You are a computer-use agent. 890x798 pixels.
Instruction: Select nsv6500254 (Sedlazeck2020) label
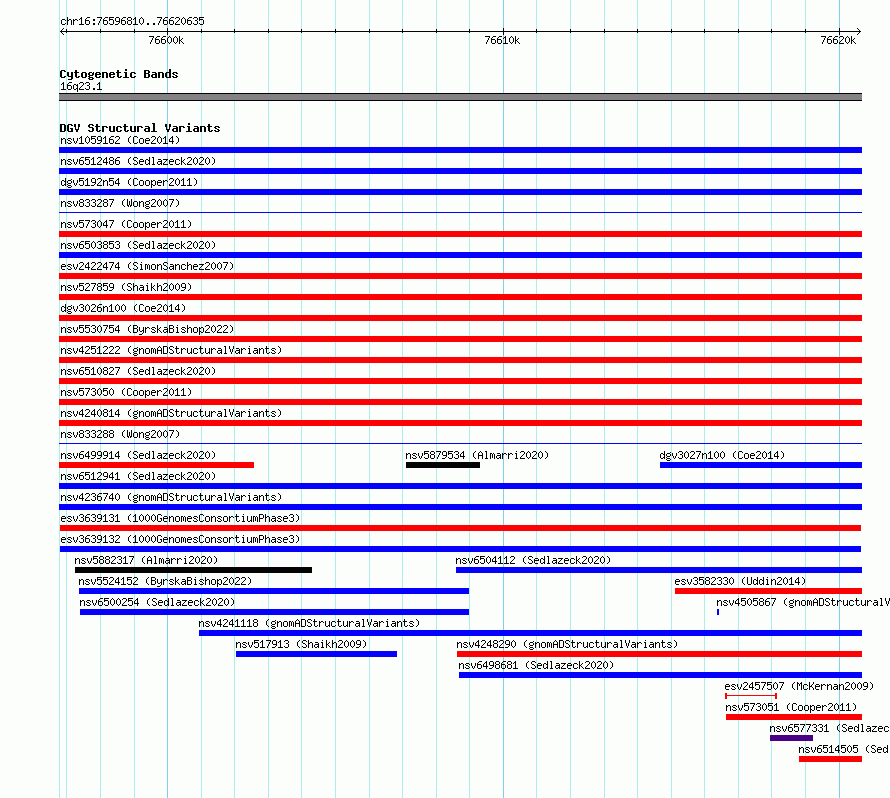[157, 602]
